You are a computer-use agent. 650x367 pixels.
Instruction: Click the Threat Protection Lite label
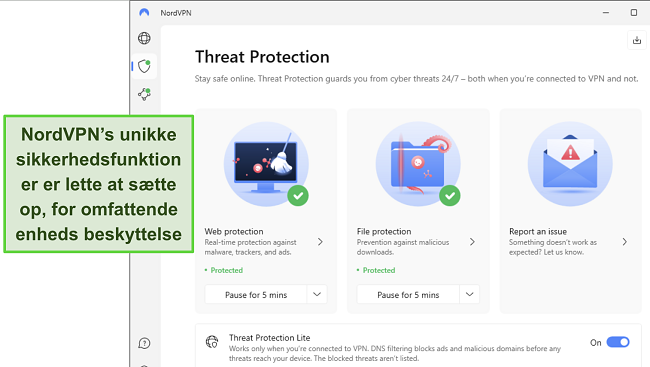tap(269, 338)
